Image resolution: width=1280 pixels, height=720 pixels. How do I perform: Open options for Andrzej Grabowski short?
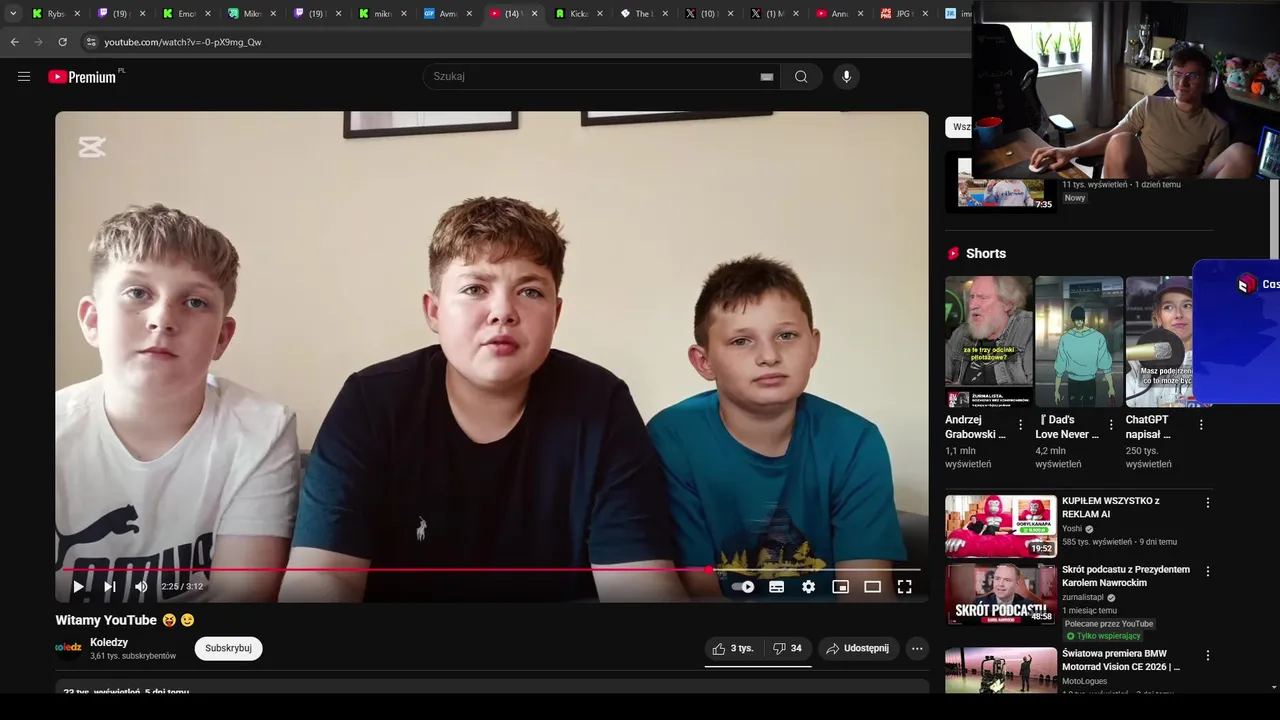pyautogui.click(x=1021, y=425)
